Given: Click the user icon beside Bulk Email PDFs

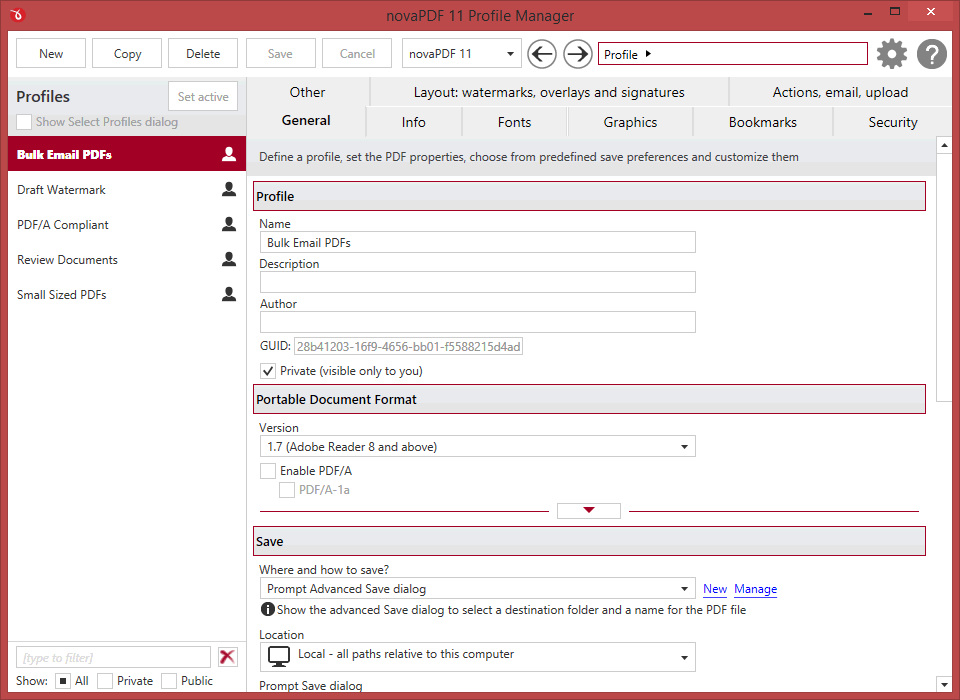Looking at the screenshot, I should [229, 154].
